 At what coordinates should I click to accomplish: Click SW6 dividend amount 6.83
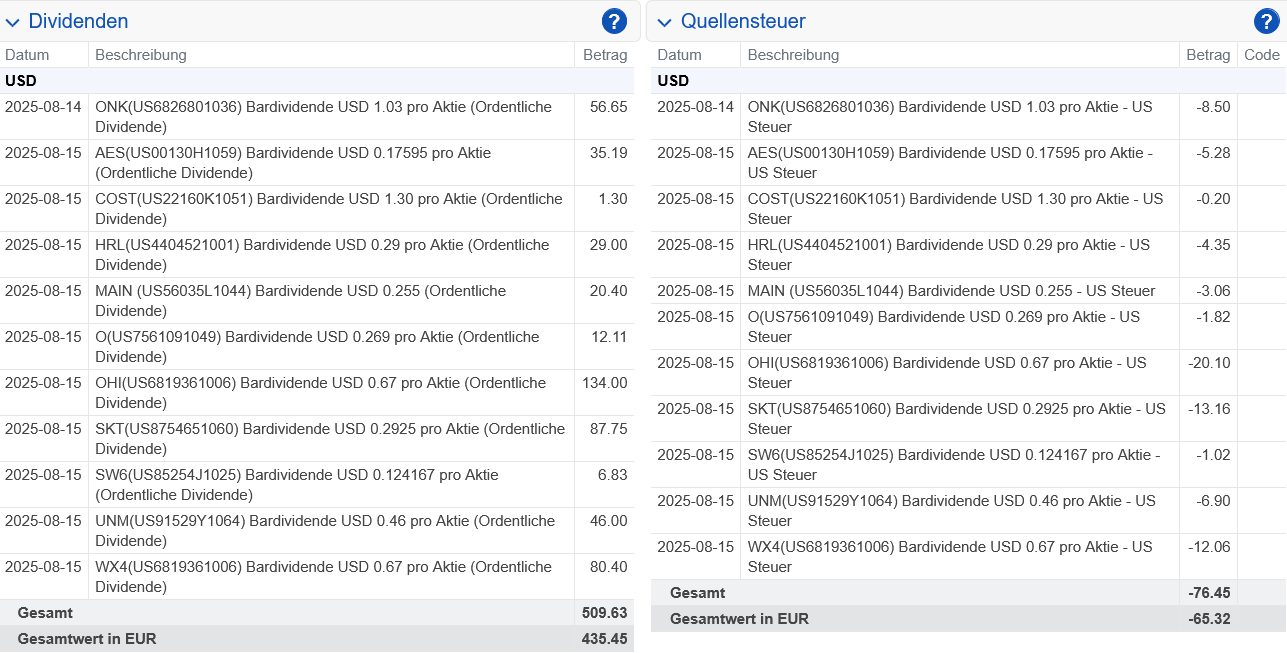[x=613, y=475]
